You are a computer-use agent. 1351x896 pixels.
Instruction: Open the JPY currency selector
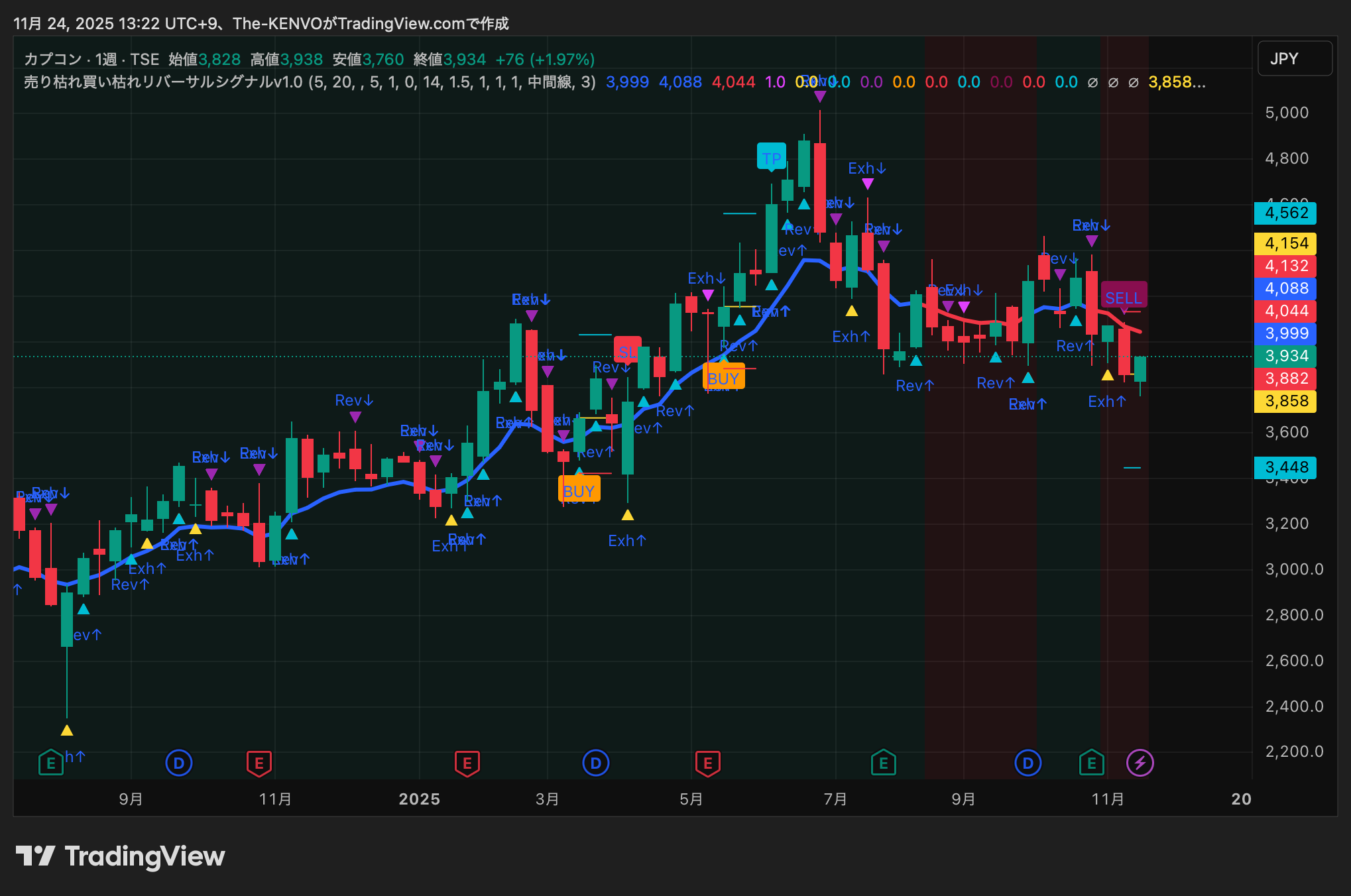(x=1294, y=58)
